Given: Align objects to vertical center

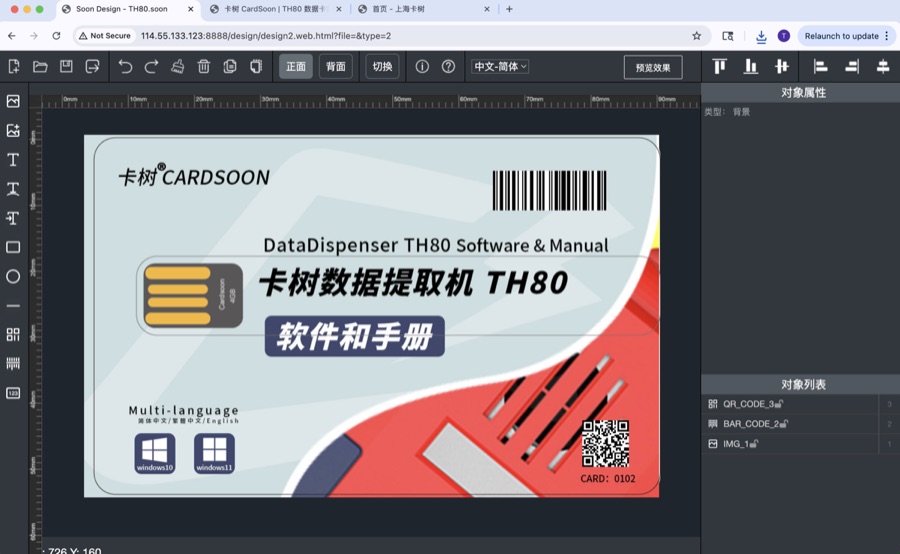Looking at the screenshot, I should [782, 67].
